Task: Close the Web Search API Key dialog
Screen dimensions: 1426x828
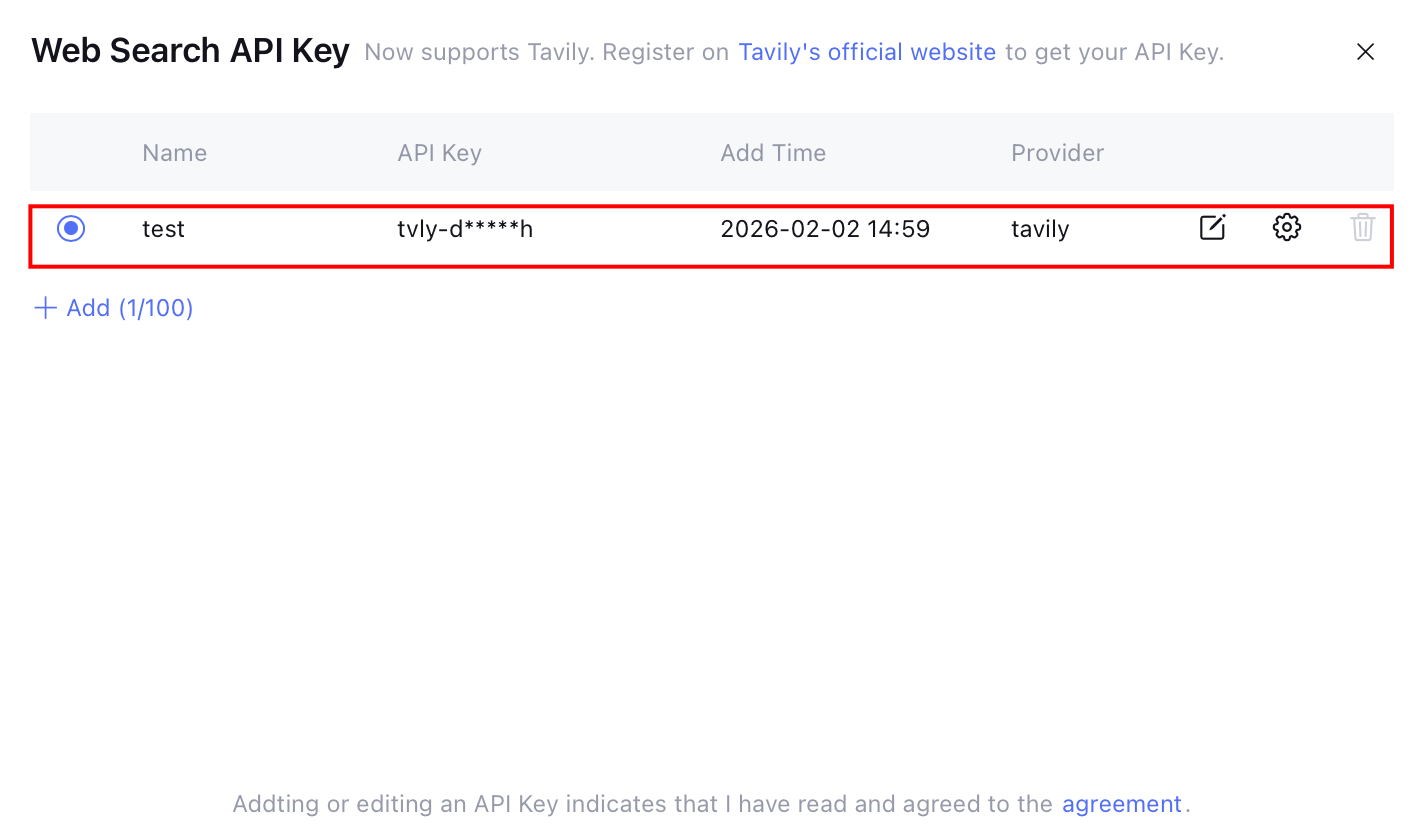Action: click(1365, 52)
